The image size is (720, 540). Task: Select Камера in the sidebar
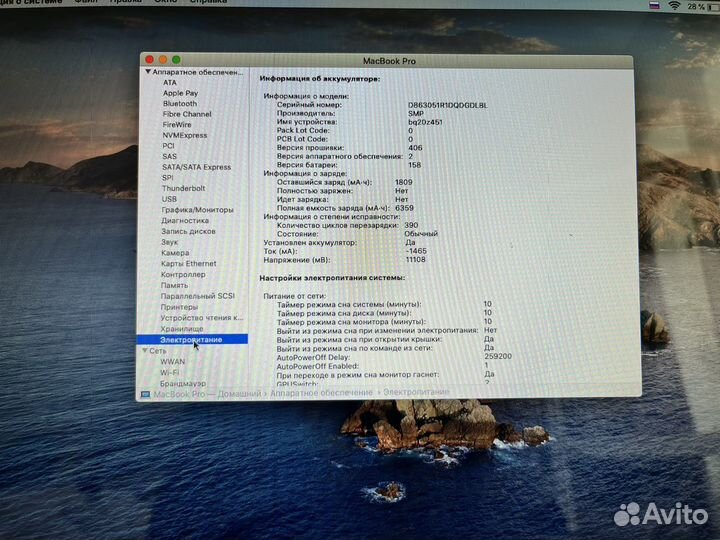175,253
